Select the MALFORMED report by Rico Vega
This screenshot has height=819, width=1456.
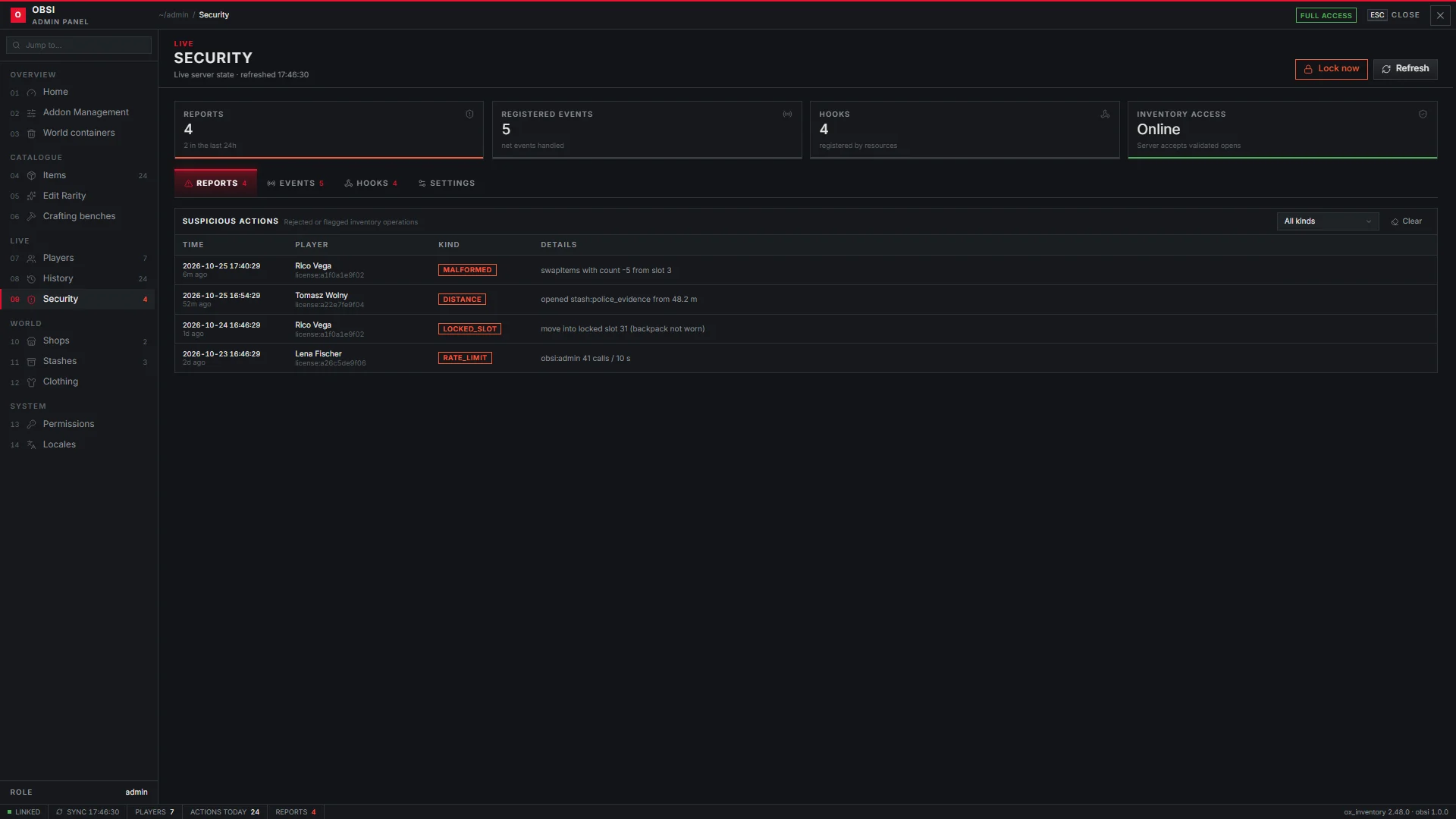(x=805, y=270)
